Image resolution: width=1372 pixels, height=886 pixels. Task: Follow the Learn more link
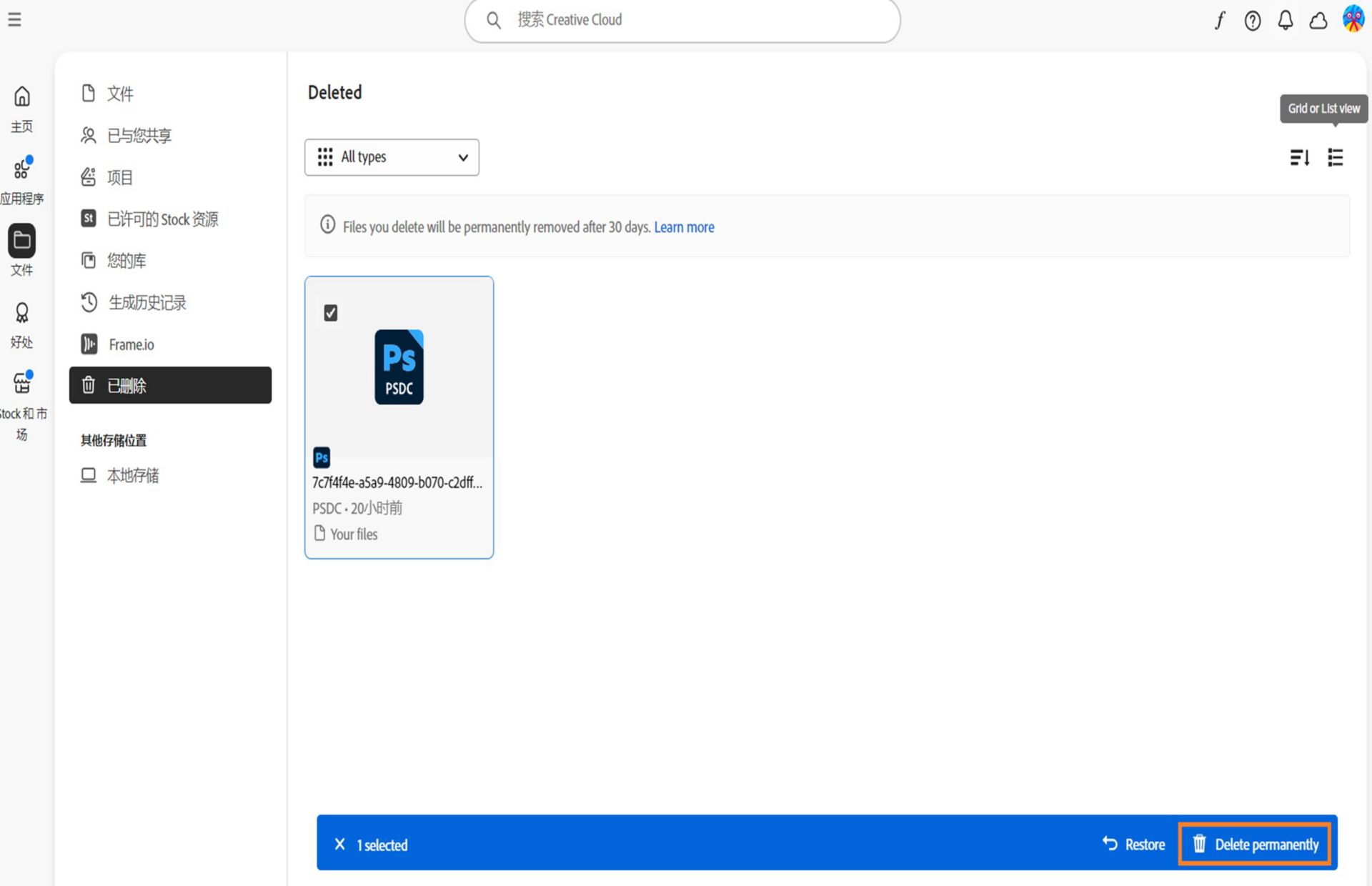684,227
